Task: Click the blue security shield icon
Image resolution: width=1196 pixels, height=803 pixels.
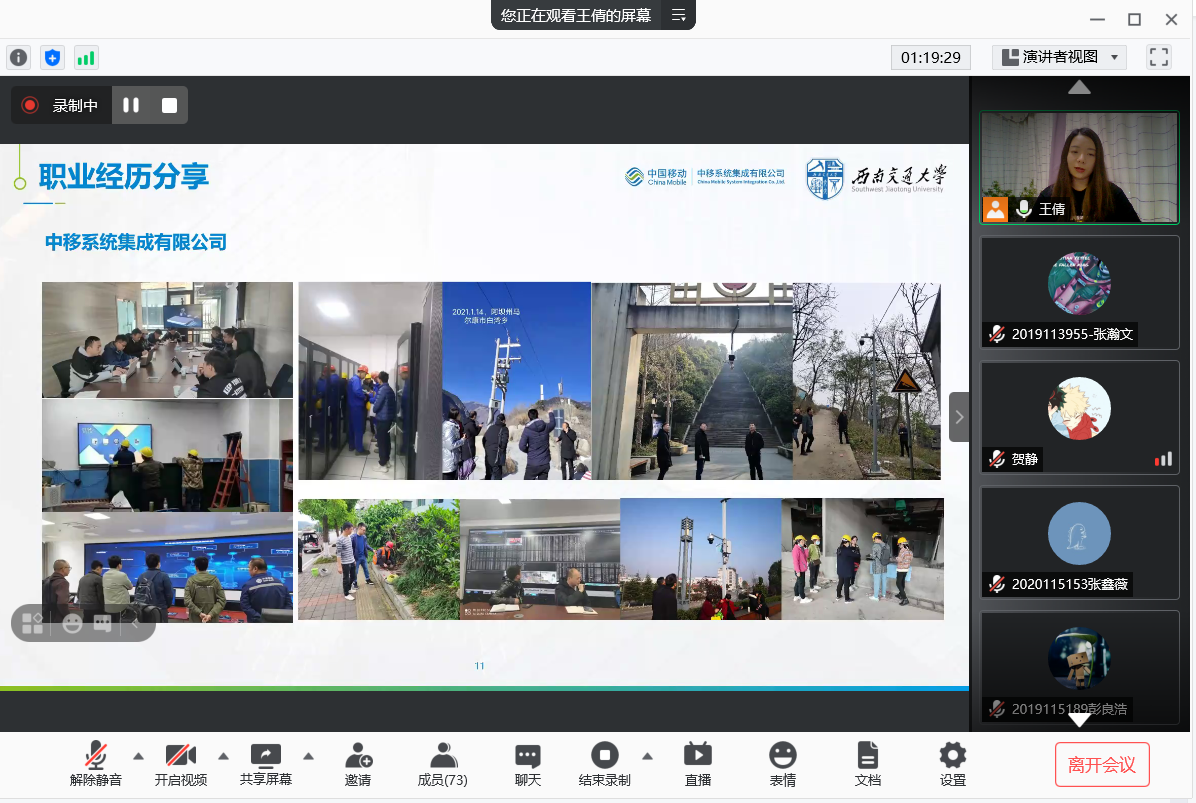Action: [52, 58]
